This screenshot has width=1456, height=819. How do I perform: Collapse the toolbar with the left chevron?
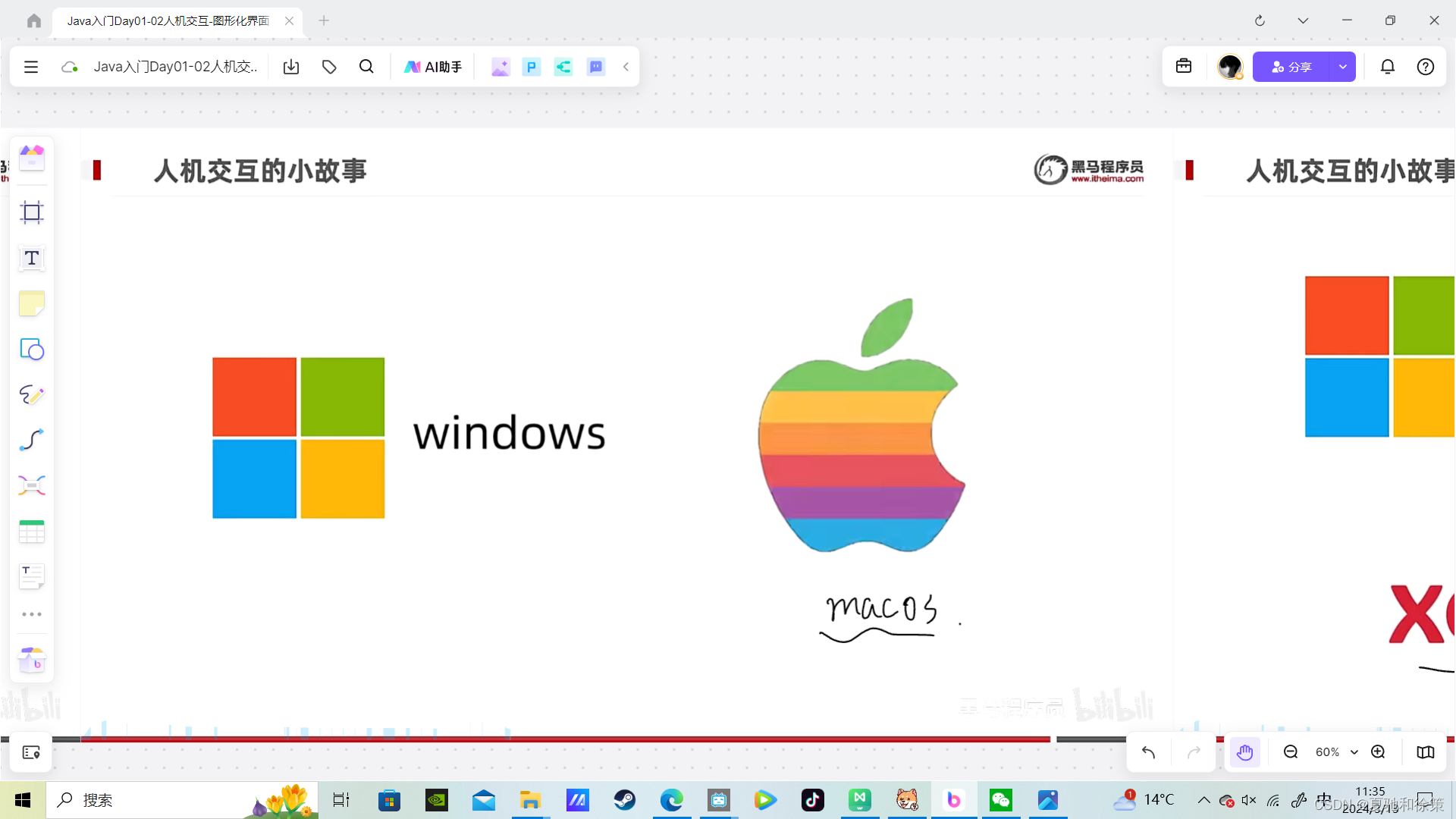tap(626, 66)
